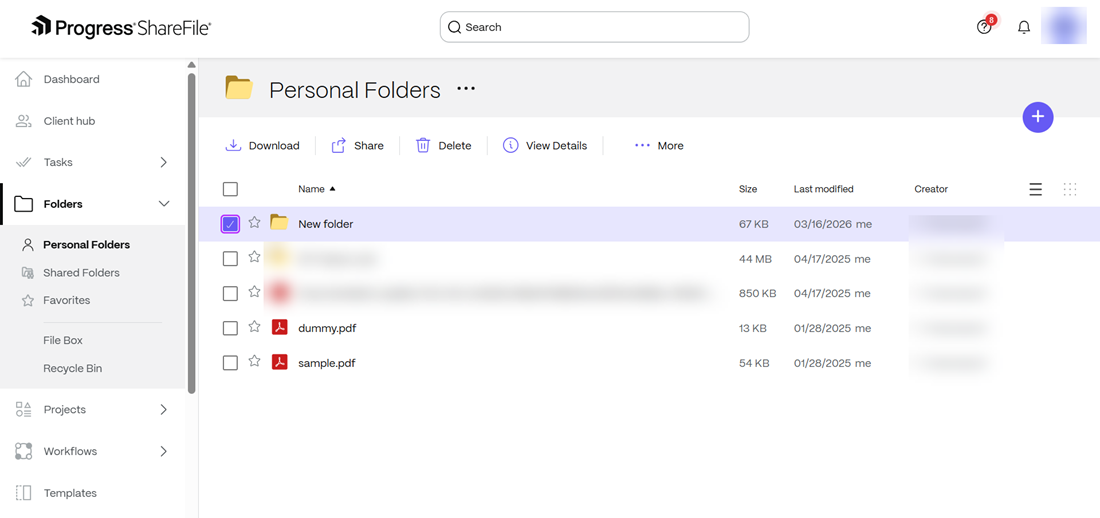
Task: Click the Tasks double-checkmark icon
Action: click(23, 162)
